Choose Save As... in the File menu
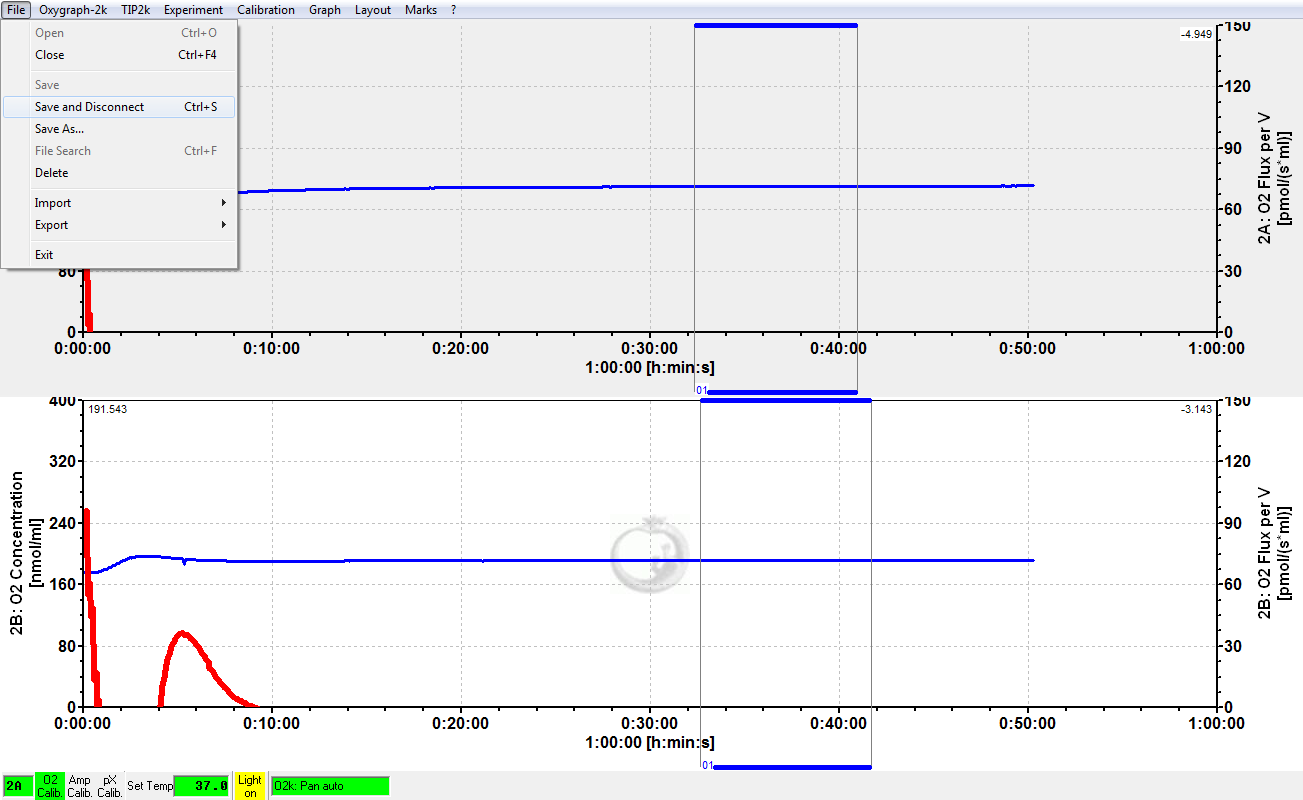This screenshot has width=1303, height=800. (119, 129)
